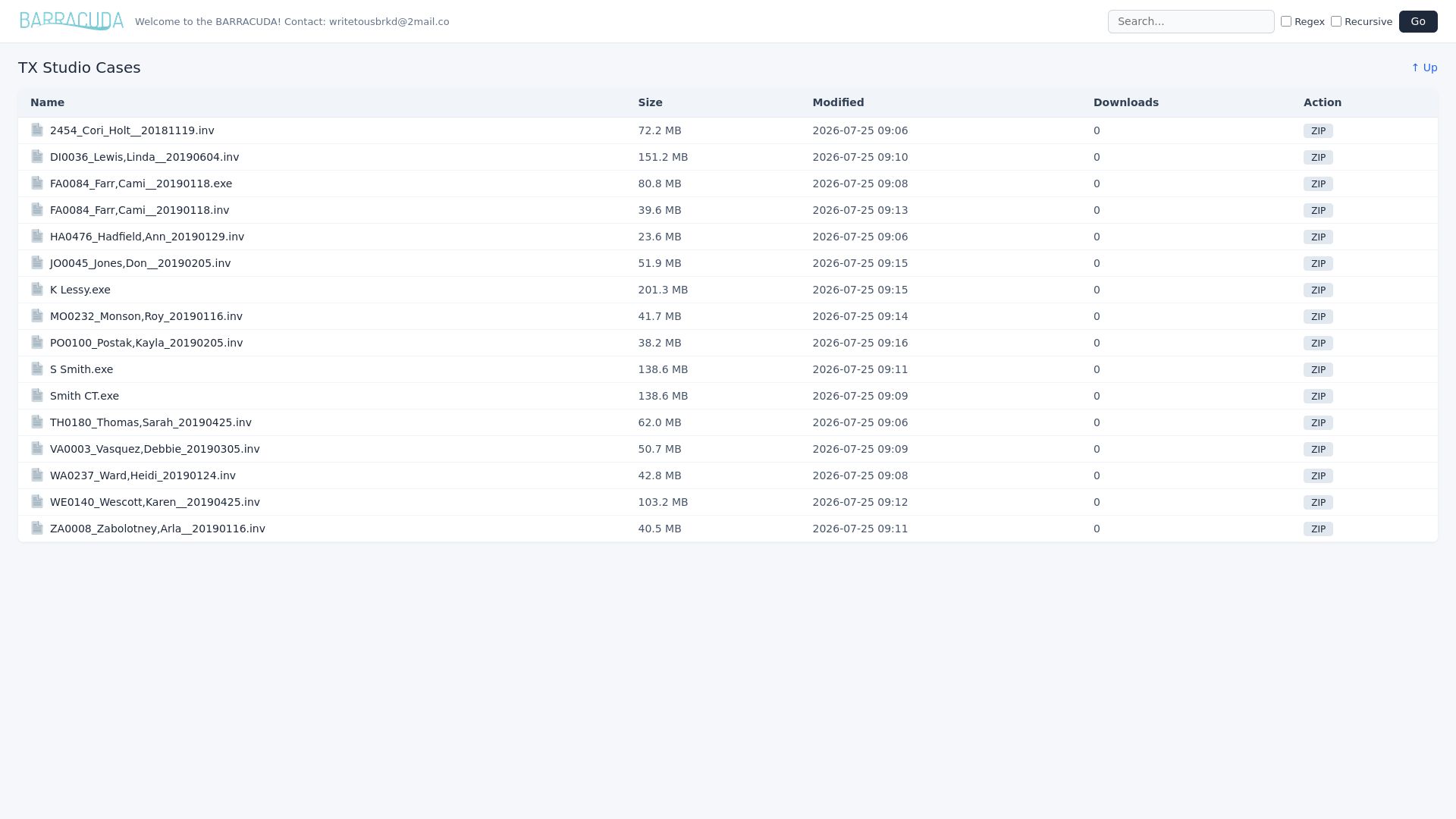Download ZIP for S Smith.exe
The image size is (1456, 819).
(1318, 369)
